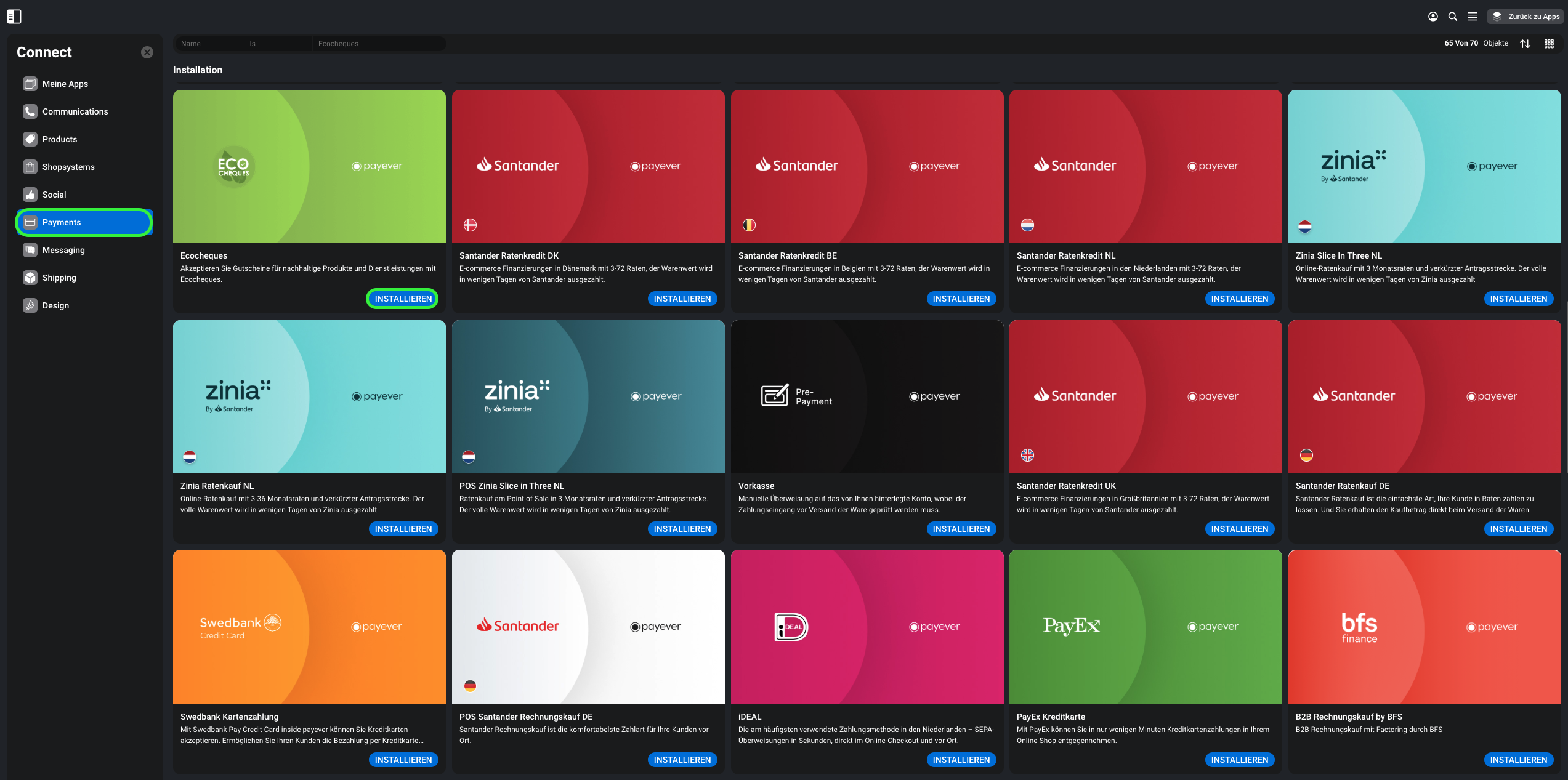1568x780 pixels.
Task: Open the Ecocheques card thumbnail
Action: pos(309,166)
